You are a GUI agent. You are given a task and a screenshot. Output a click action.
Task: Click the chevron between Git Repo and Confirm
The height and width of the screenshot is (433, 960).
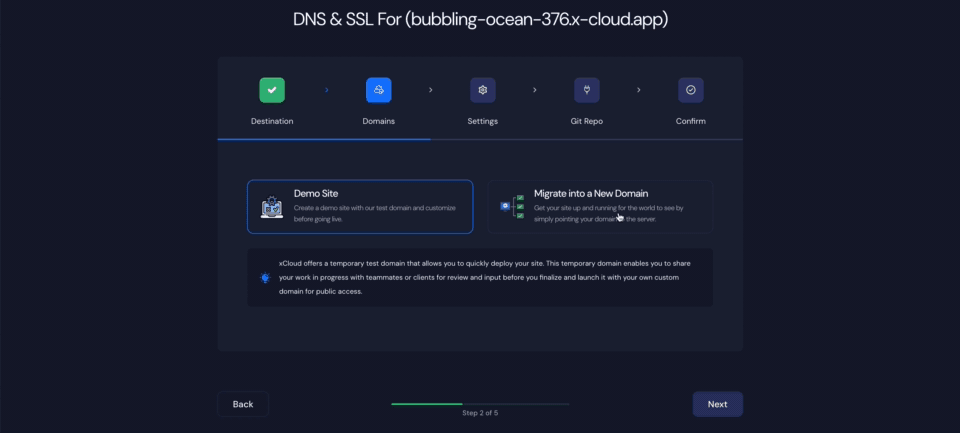tap(638, 90)
